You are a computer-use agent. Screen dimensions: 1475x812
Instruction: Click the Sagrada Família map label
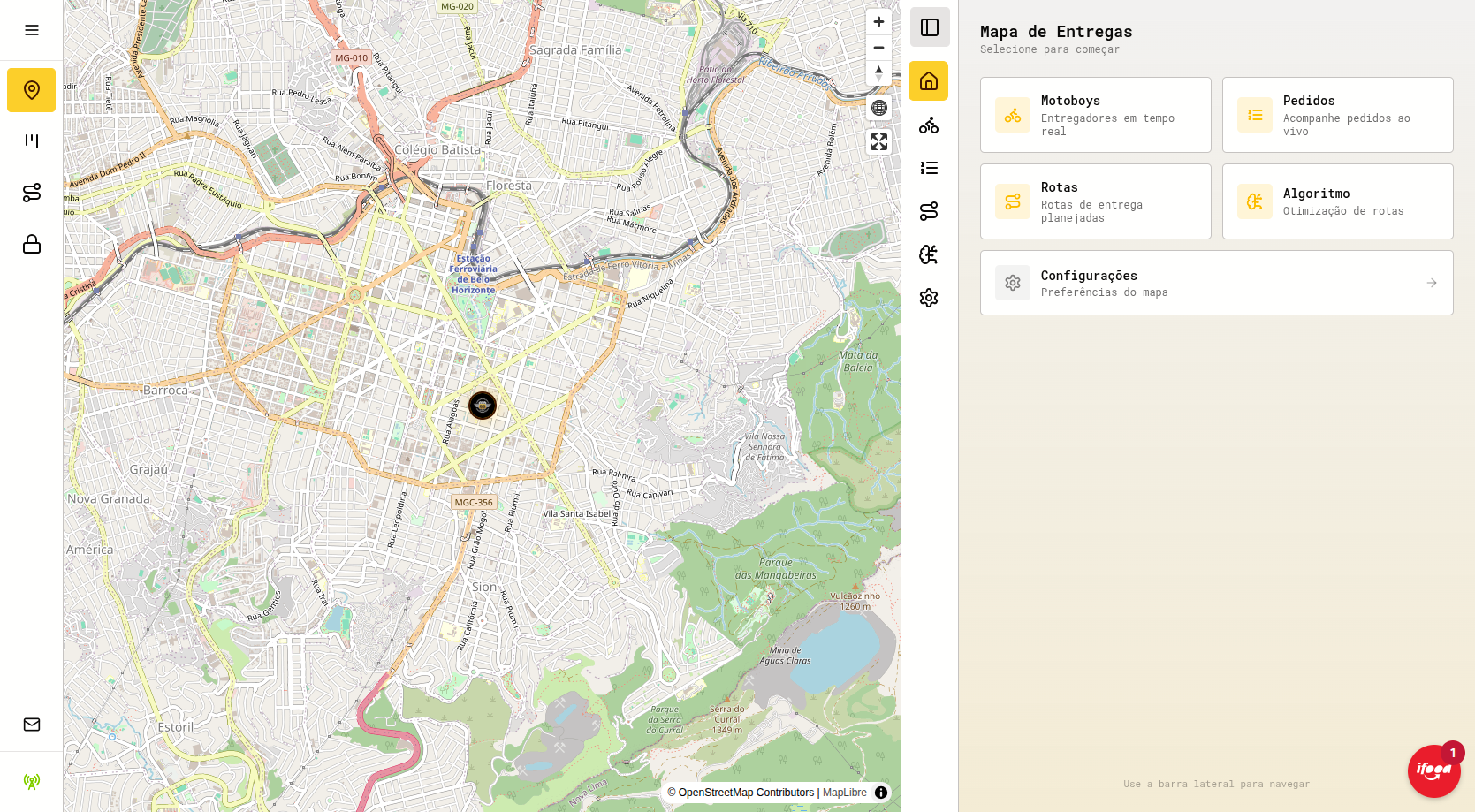575,50
